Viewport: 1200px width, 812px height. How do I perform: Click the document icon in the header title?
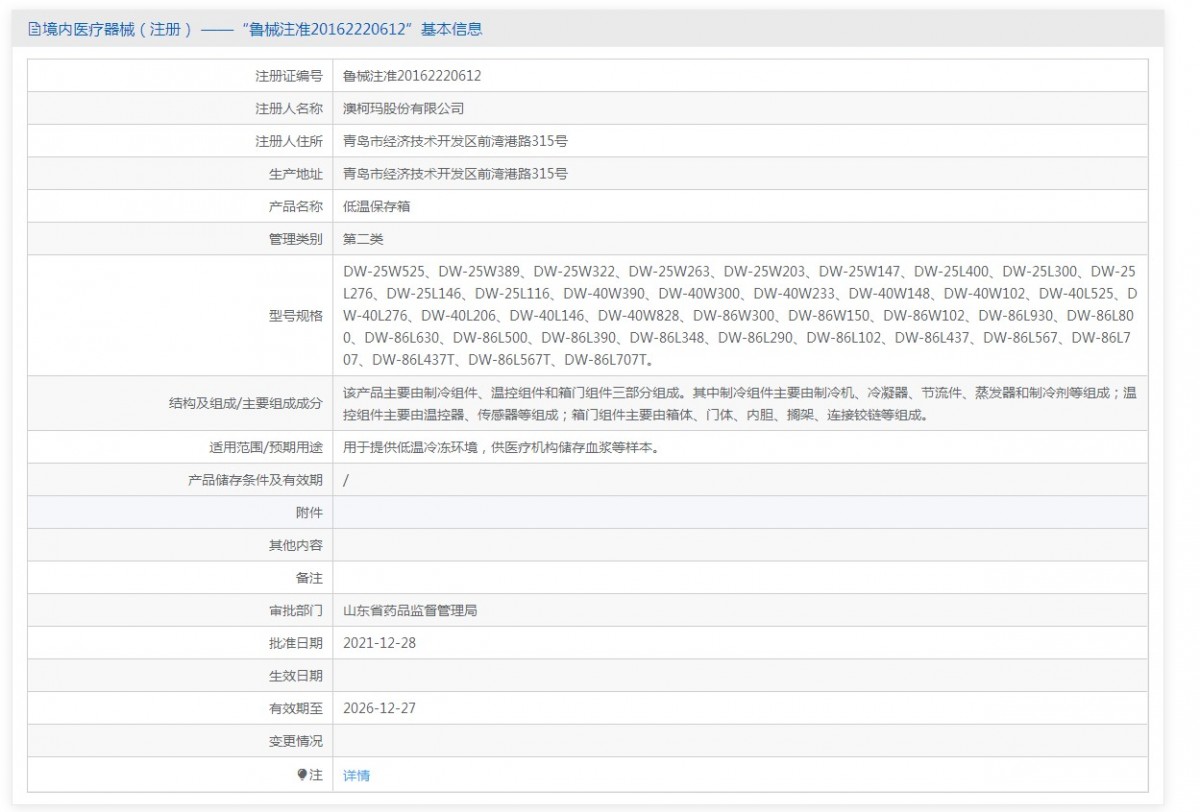point(35,29)
